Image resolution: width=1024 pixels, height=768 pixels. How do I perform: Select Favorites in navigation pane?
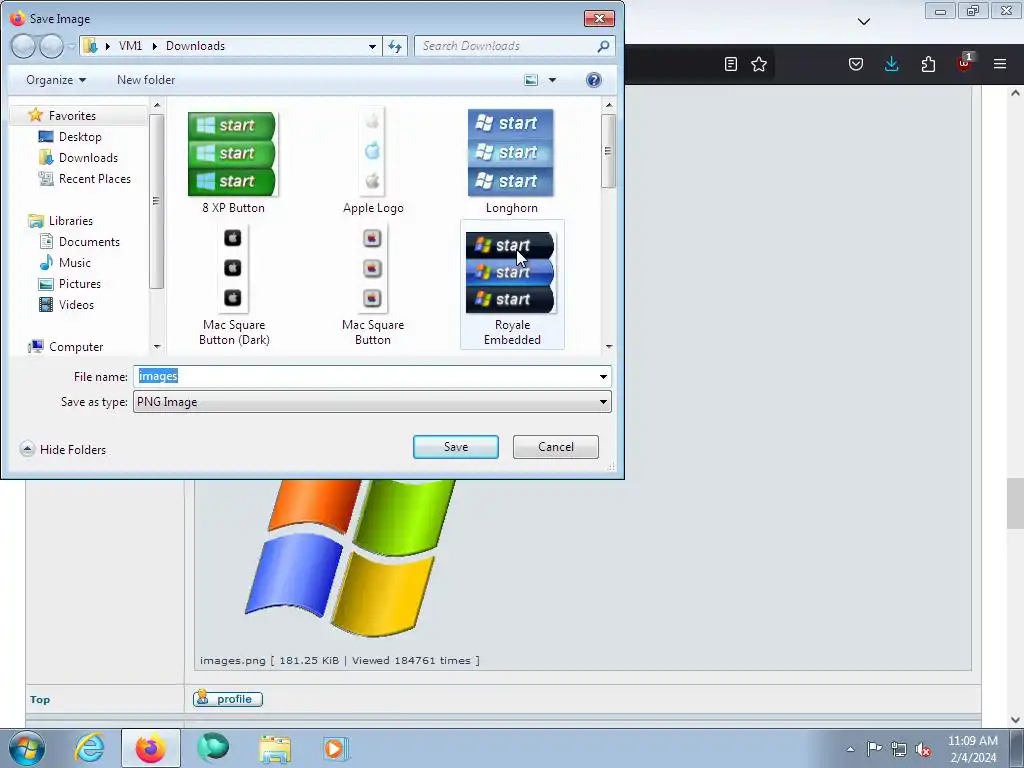coord(72,116)
